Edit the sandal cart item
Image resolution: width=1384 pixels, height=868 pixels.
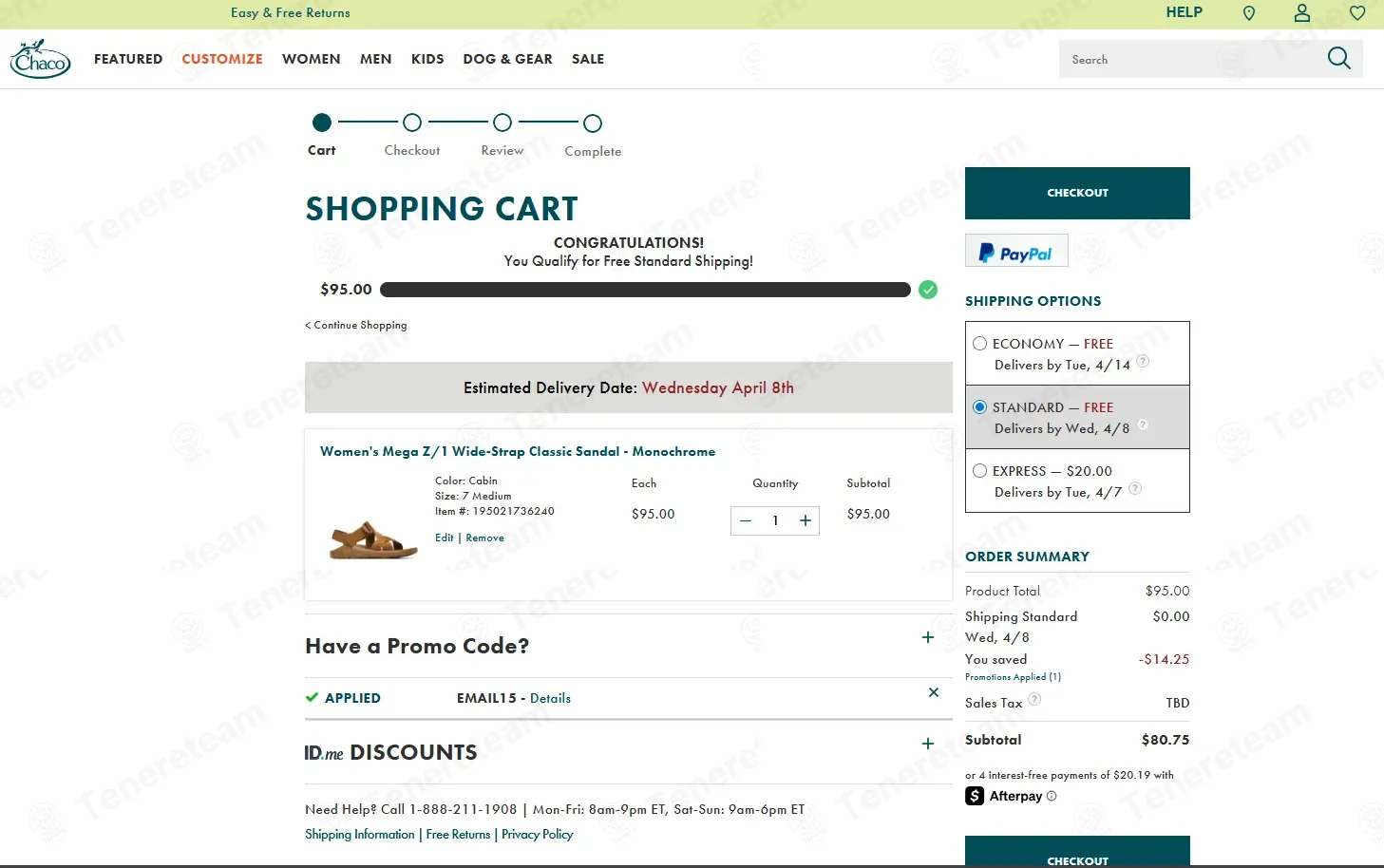point(445,538)
